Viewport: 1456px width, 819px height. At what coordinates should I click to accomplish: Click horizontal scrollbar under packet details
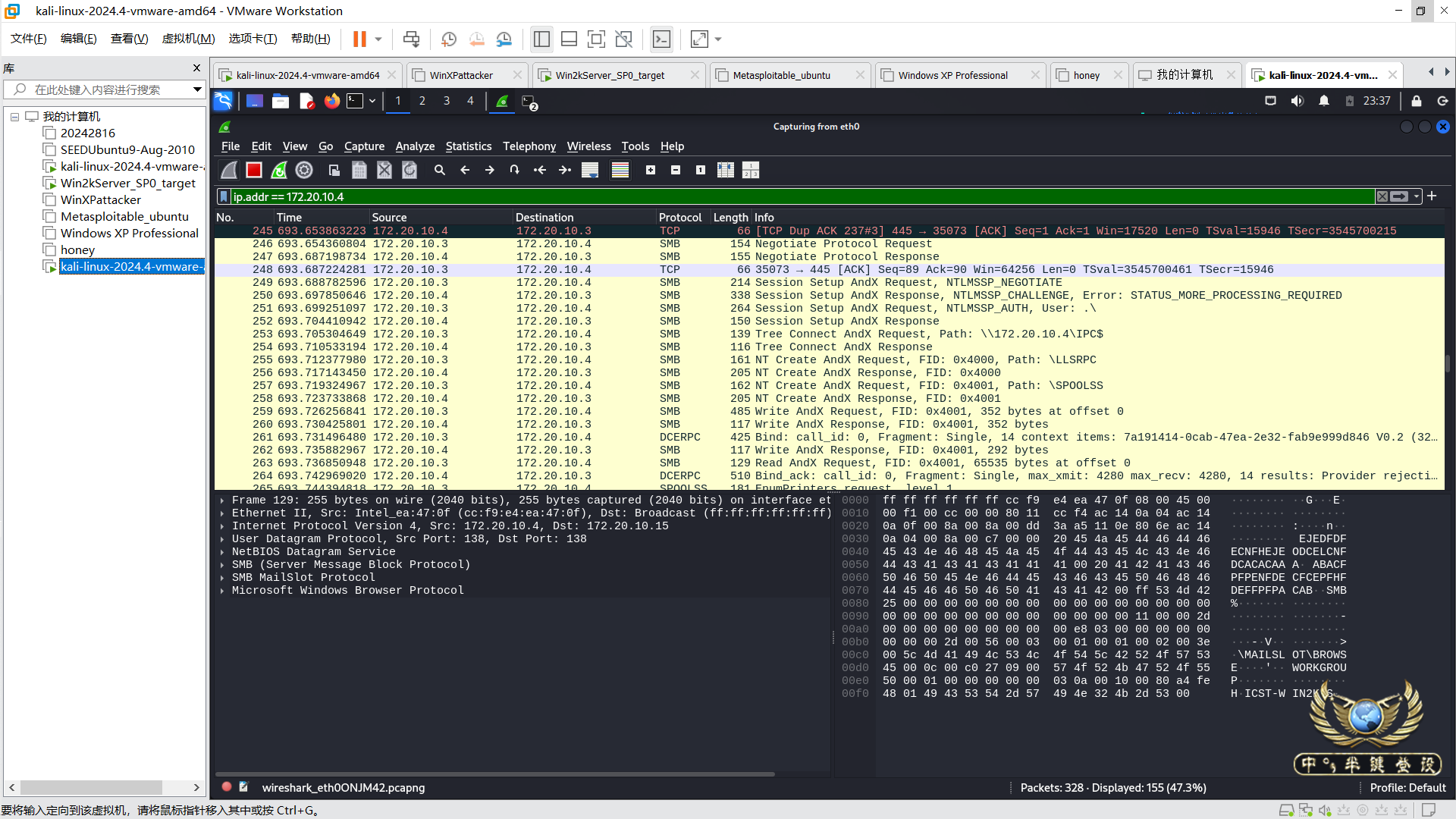(493, 774)
